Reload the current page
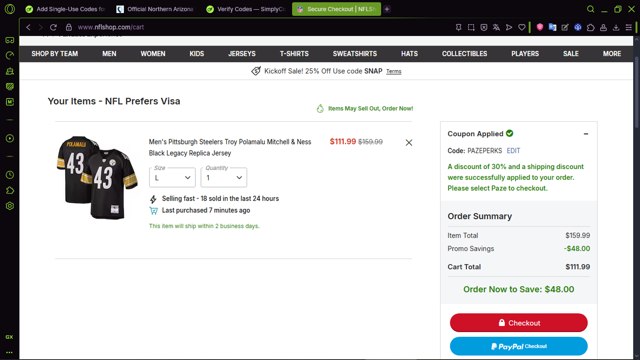 [53, 27]
